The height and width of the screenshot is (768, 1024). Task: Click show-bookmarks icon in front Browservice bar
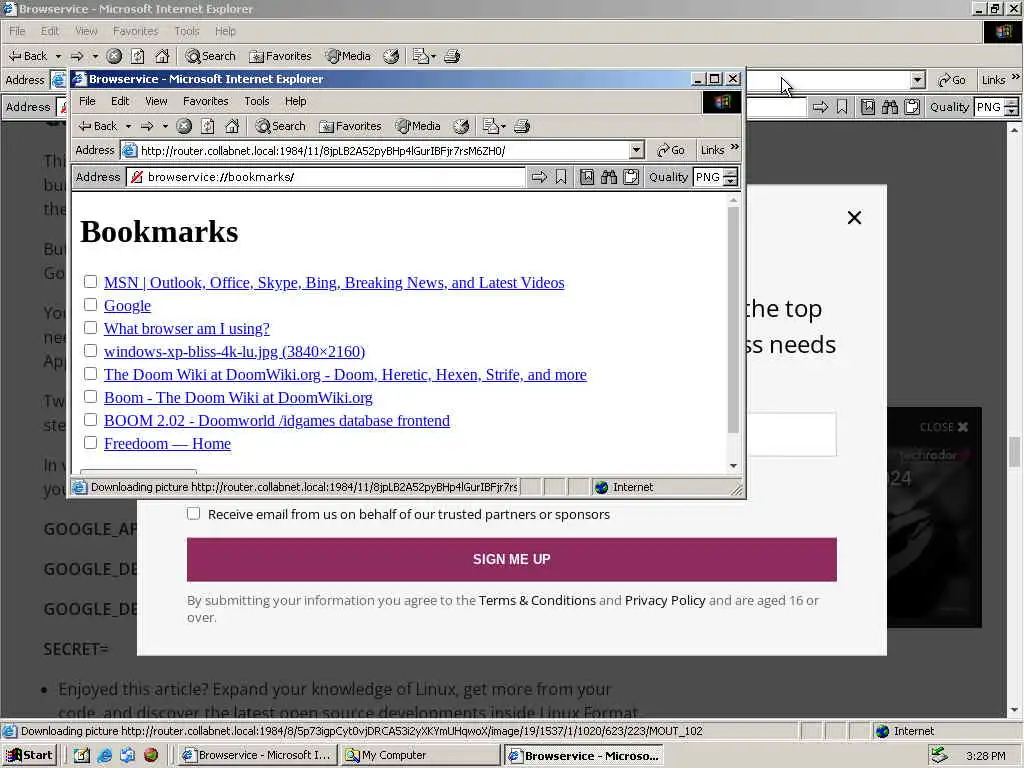click(x=586, y=177)
